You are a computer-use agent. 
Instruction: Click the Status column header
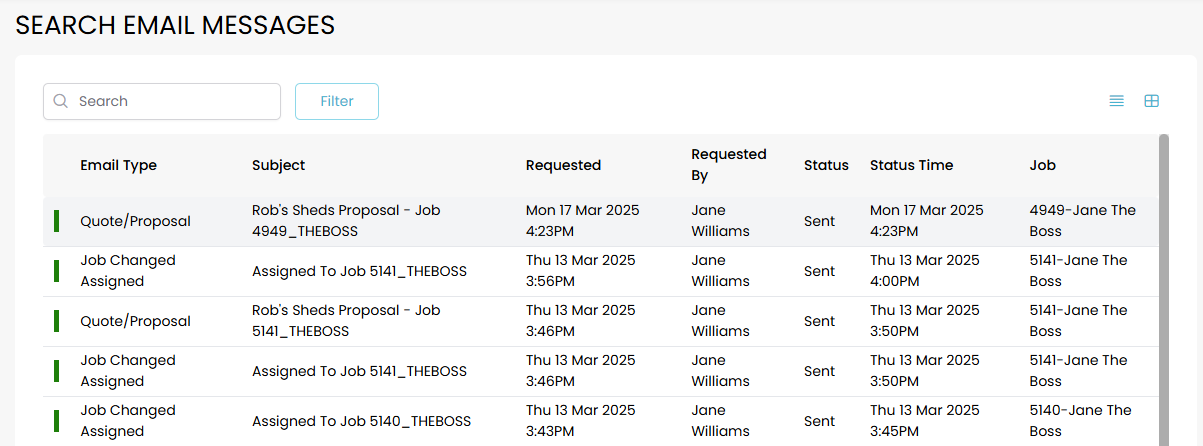tap(826, 165)
